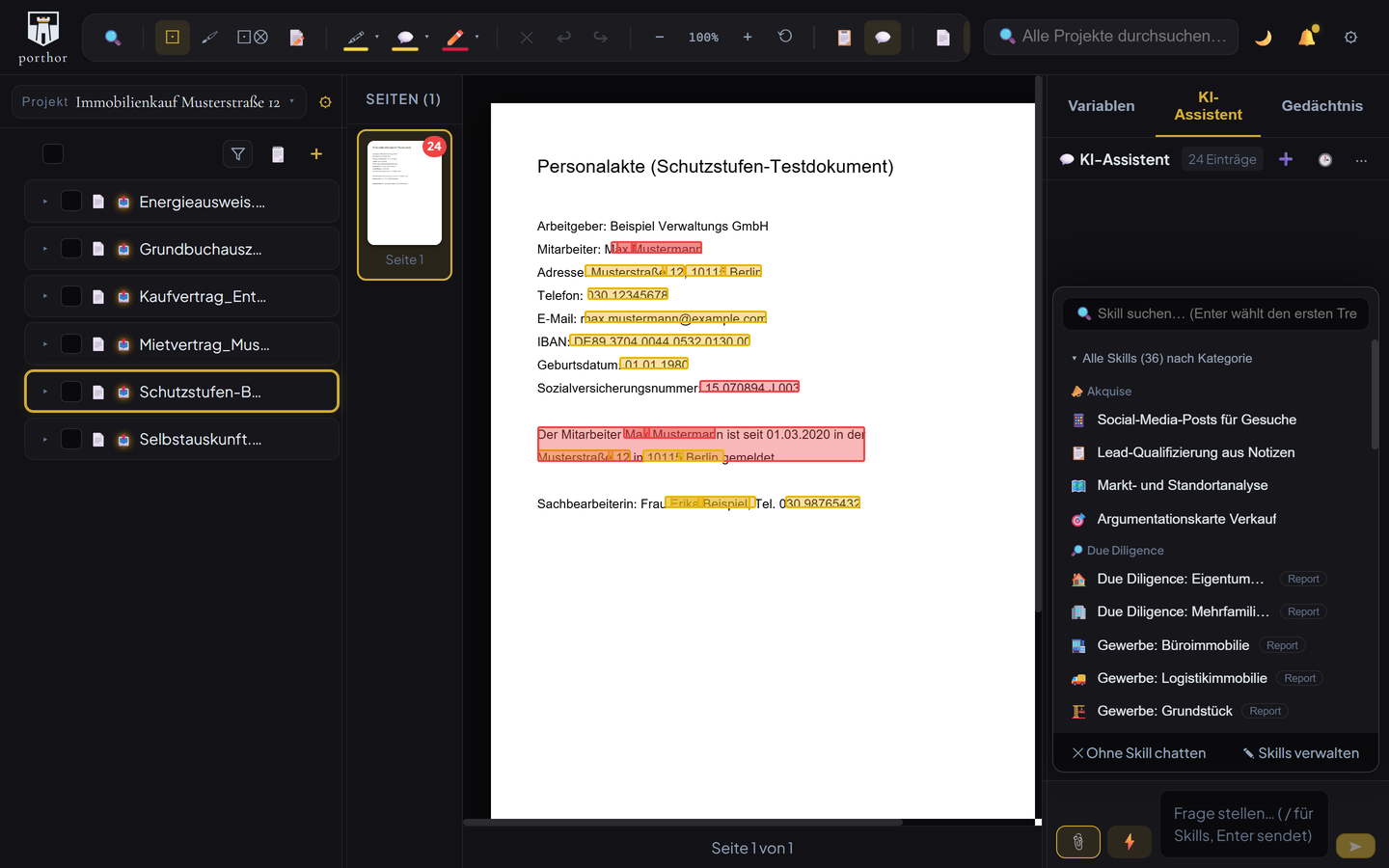Check the box for Schutzstufen-B document

71,392
